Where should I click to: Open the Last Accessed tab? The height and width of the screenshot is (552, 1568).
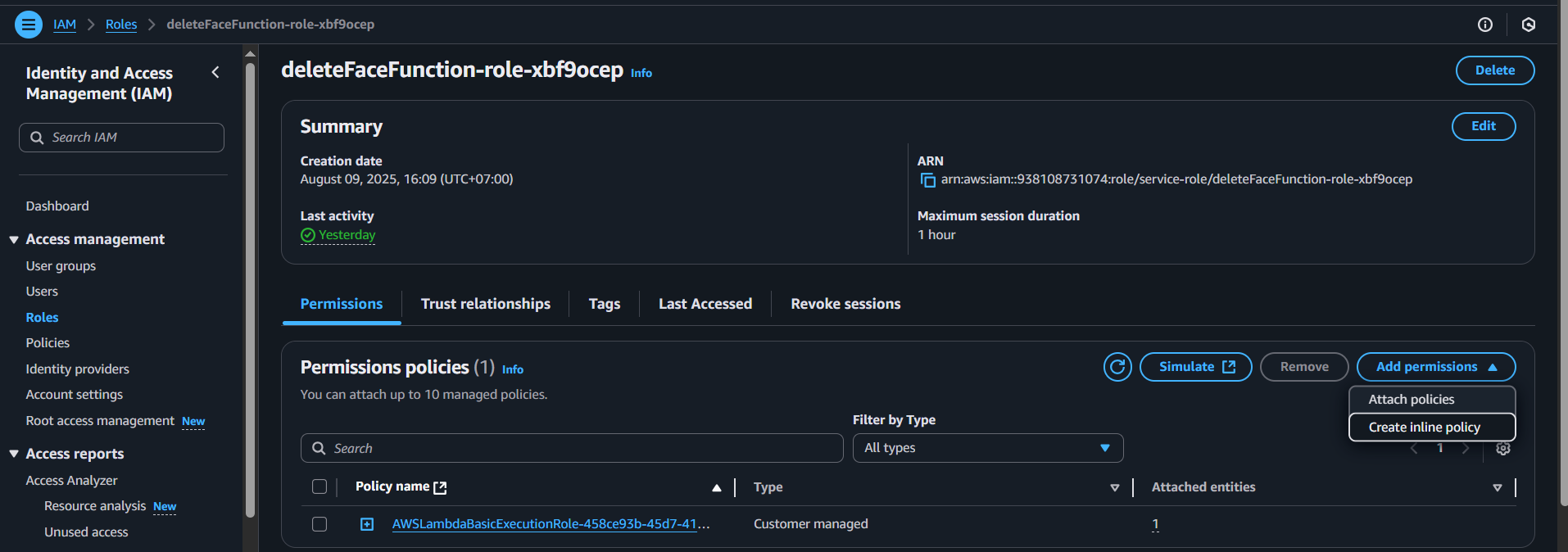(x=705, y=304)
